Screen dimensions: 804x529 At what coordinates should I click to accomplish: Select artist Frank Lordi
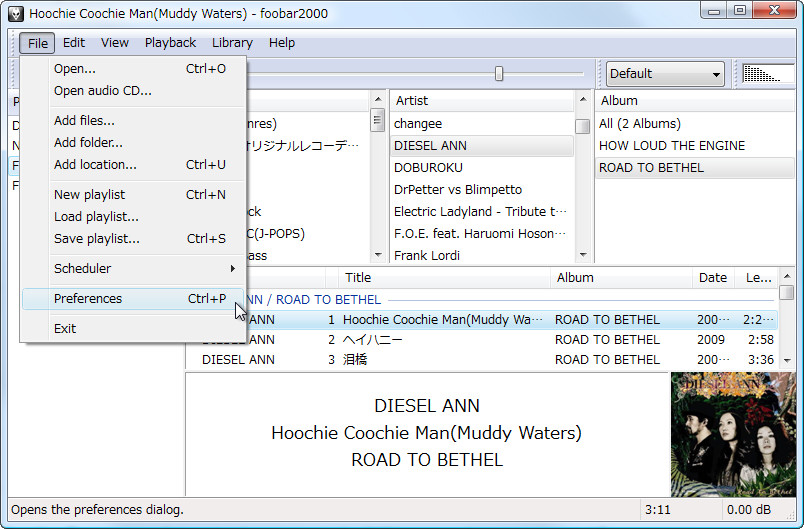click(481, 255)
